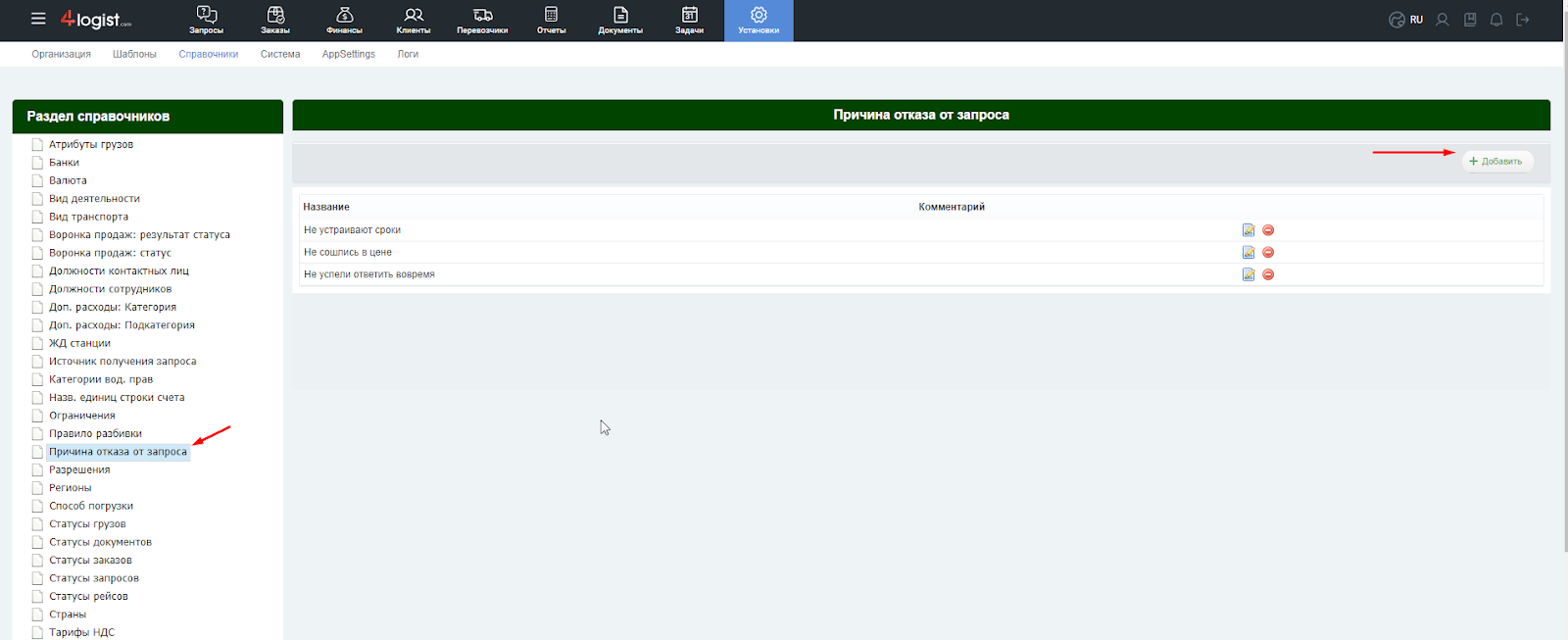
Task: Select Валюта in the tree
Action: coord(68,180)
